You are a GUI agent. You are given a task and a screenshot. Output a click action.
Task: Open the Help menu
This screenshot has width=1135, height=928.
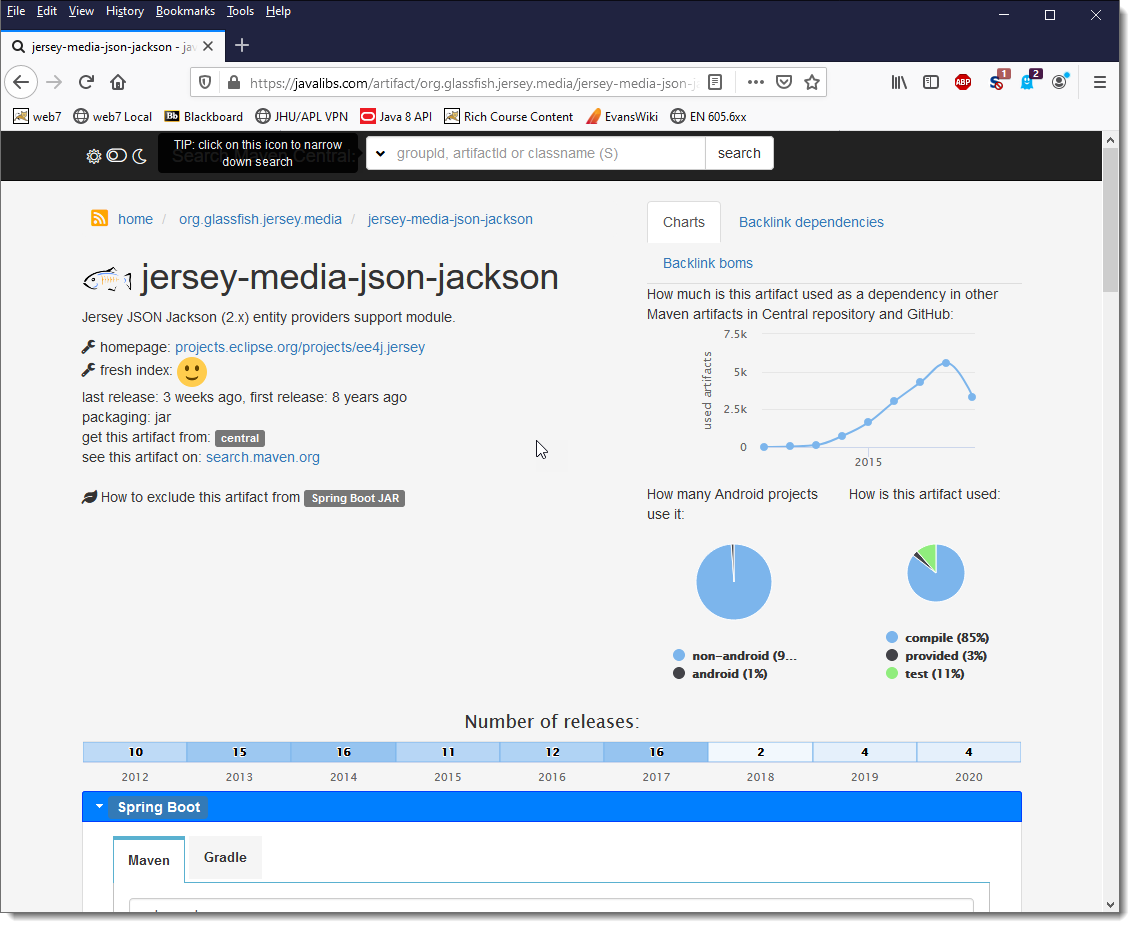pos(278,11)
